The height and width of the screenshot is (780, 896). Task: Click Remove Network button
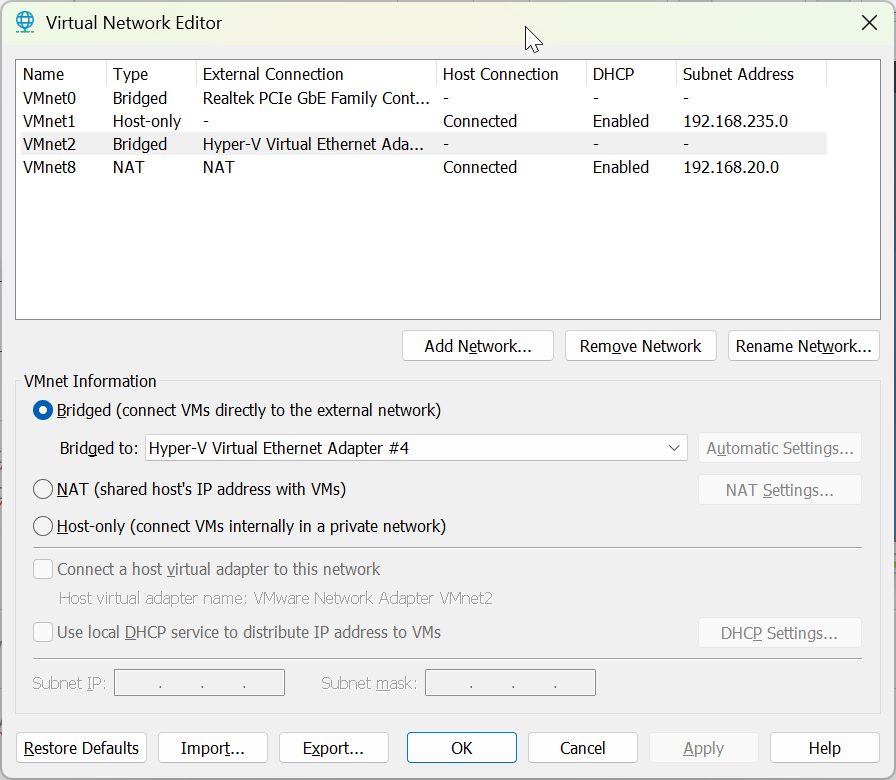[x=640, y=346]
